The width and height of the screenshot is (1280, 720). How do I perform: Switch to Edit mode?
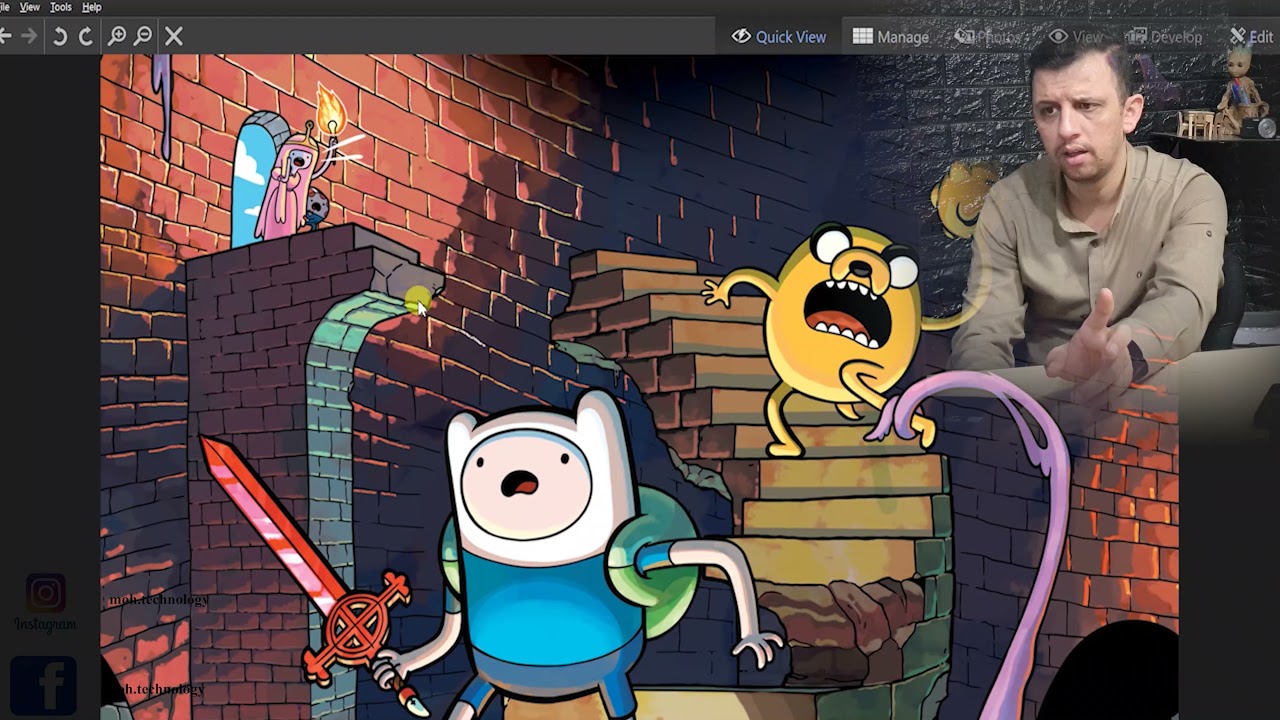[1252, 37]
